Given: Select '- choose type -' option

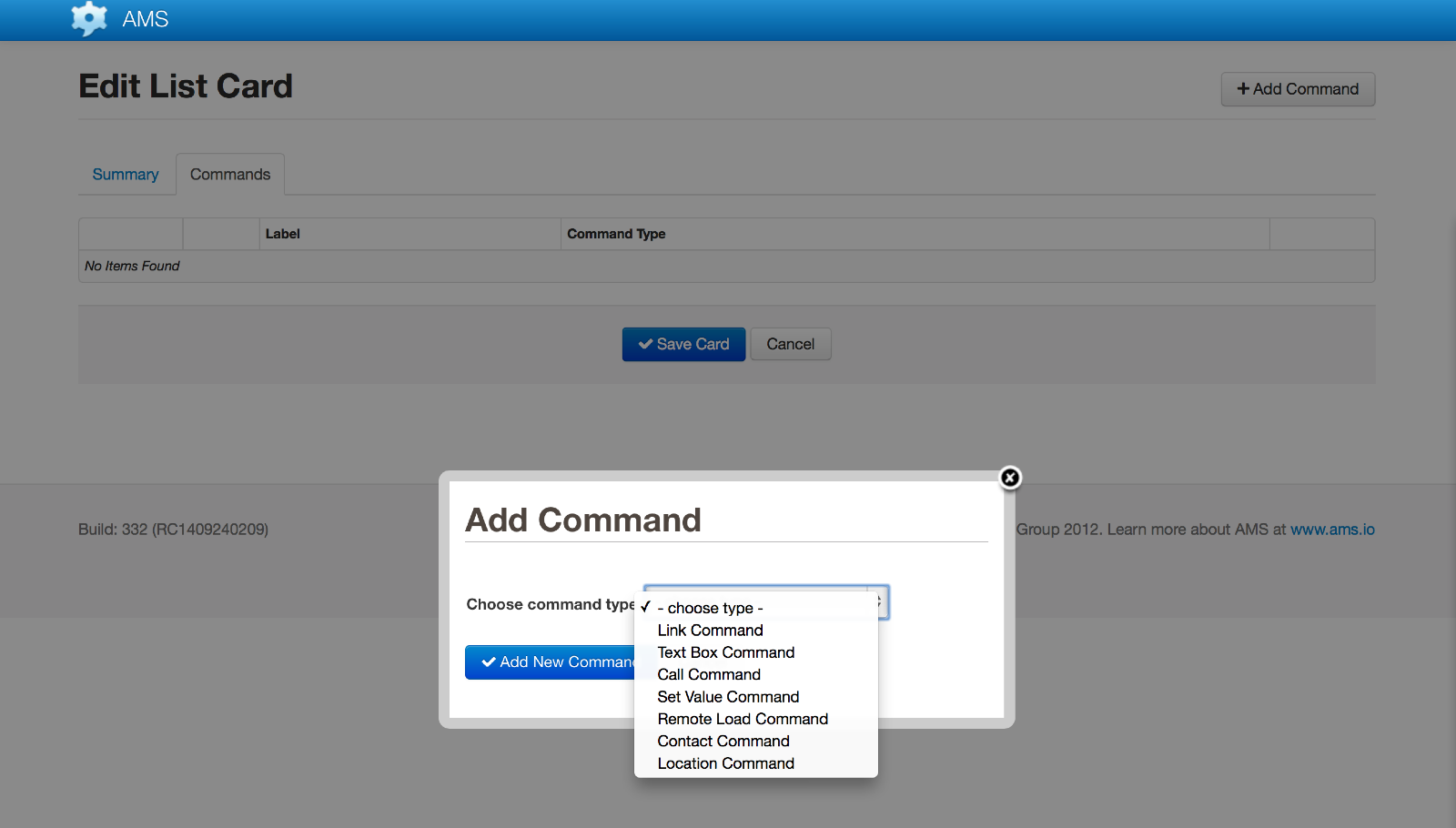Looking at the screenshot, I should (756, 608).
